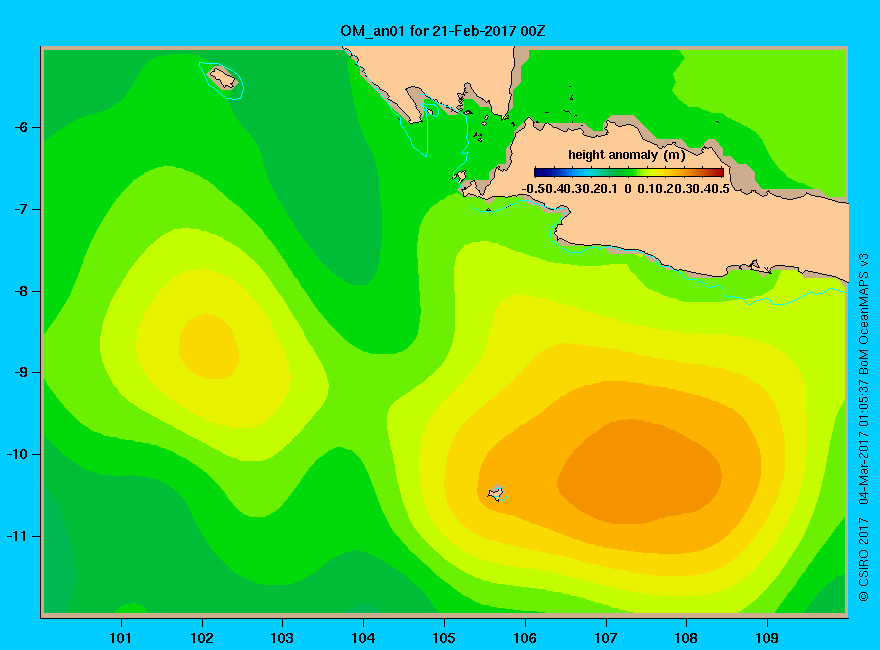Click latitude label -9
Viewport: 880px width, 650px height.
pyautogui.click(x=21, y=373)
